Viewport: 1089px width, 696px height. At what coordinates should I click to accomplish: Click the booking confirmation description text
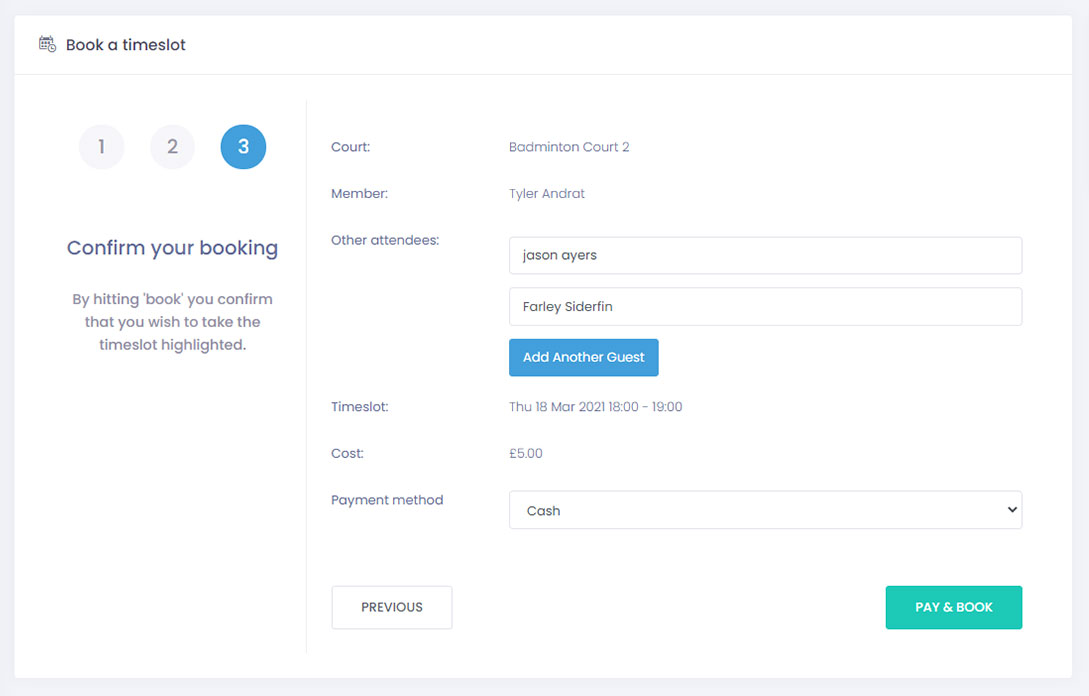pos(172,322)
